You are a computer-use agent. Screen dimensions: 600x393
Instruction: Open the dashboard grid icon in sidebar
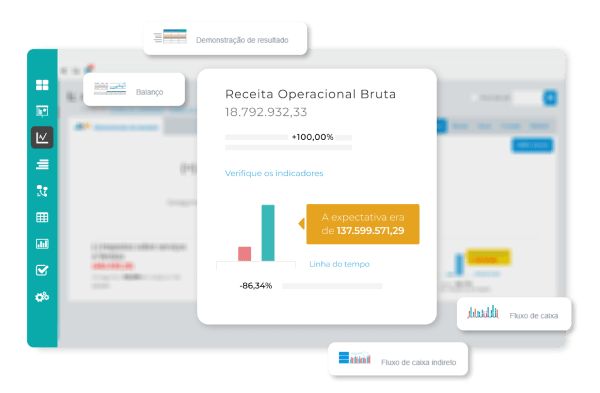42,85
